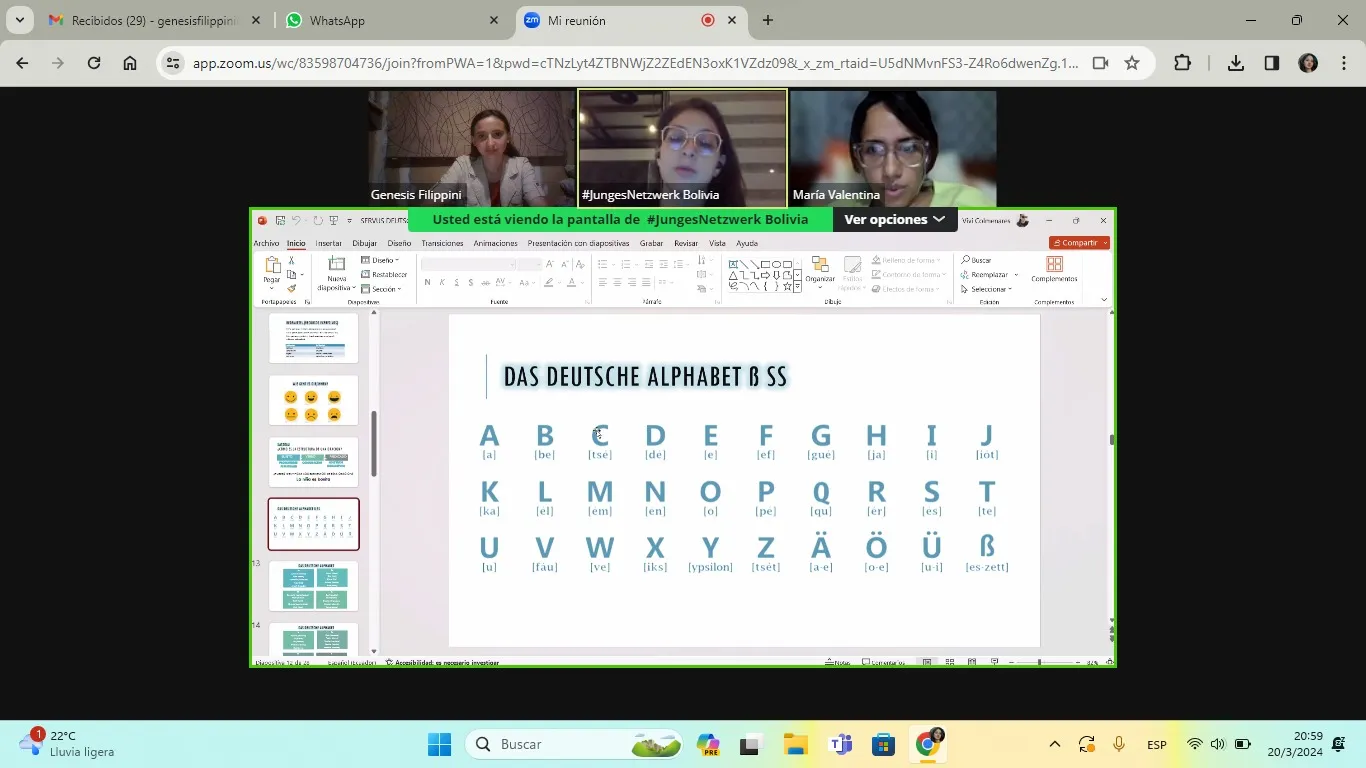Open Microsoft Teams from the taskbar
Image resolution: width=1366 pixels, height=768 pixels.
click(x=840, y=744)
